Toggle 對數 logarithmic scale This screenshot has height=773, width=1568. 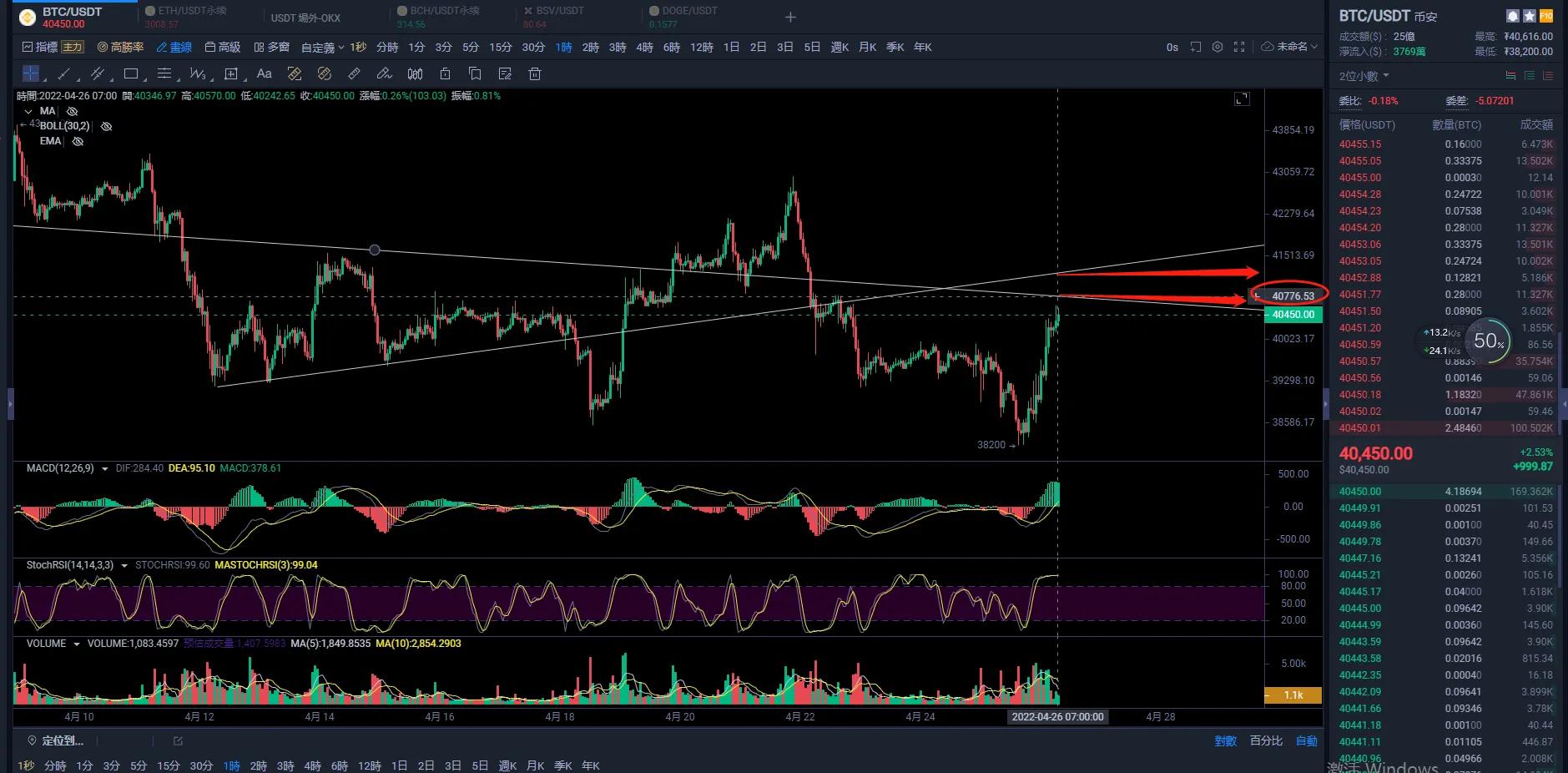point(1225,740)
